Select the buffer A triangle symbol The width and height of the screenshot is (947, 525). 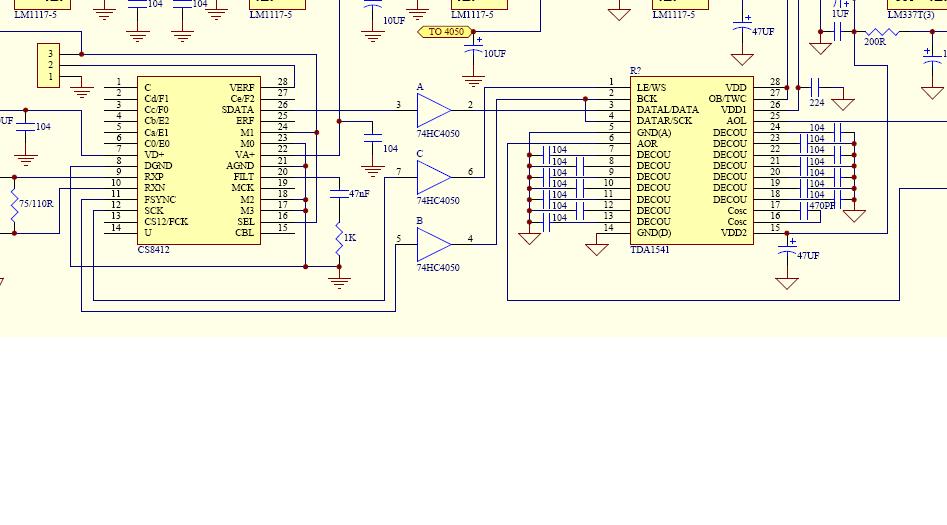434,111
